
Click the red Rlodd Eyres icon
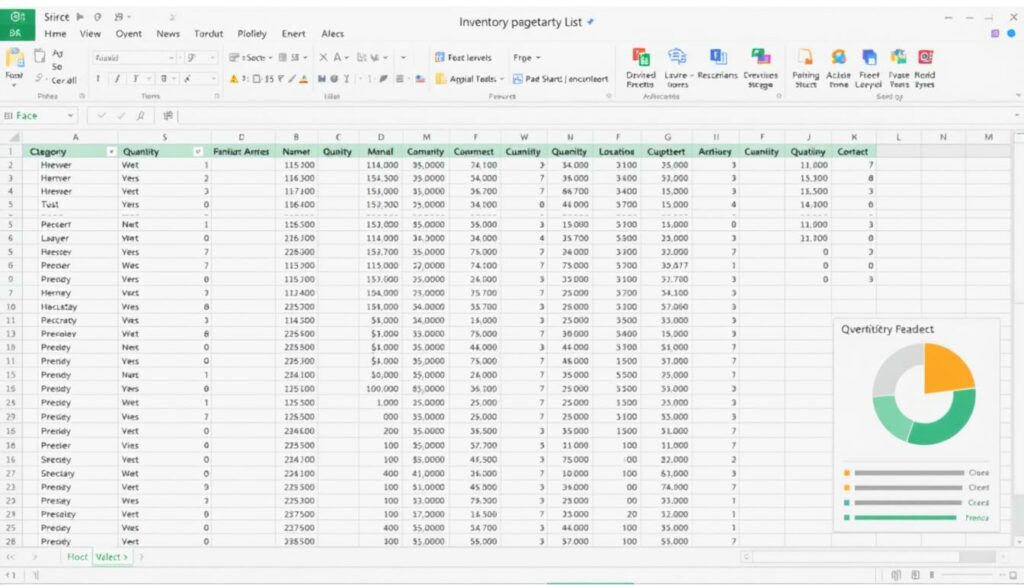click(925, 57)
